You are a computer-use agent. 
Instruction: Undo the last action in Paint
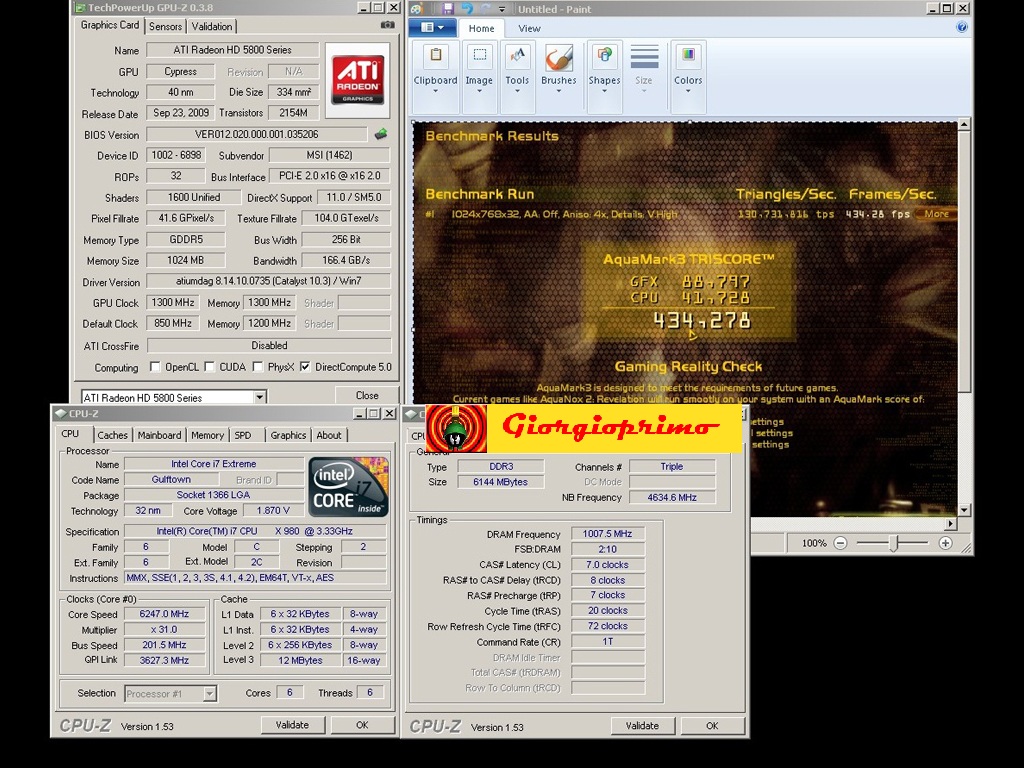click(466, 8)
